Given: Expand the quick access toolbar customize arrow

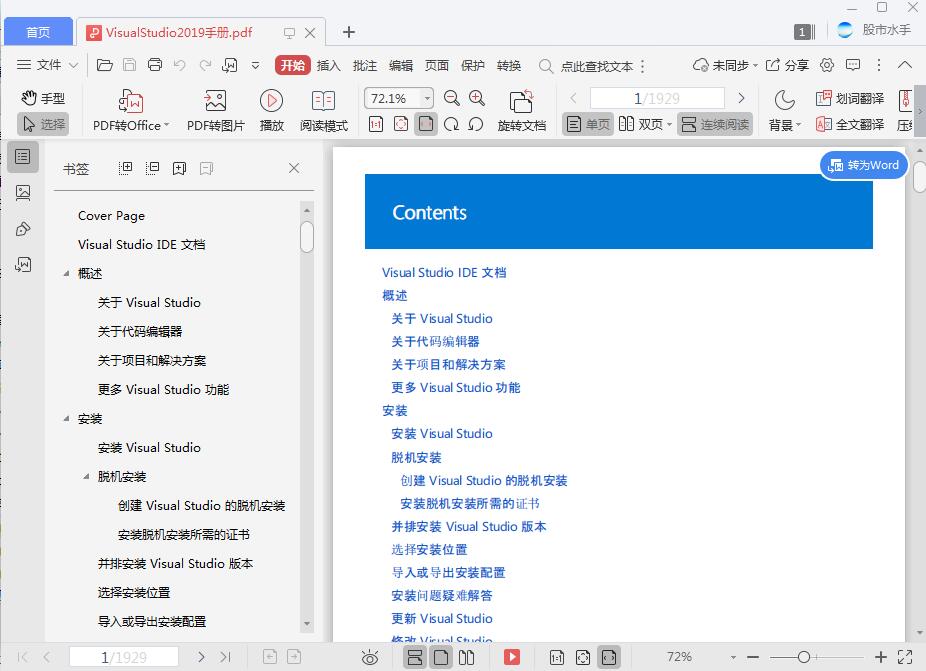Looking at the screenshot, I should point(256,65).
